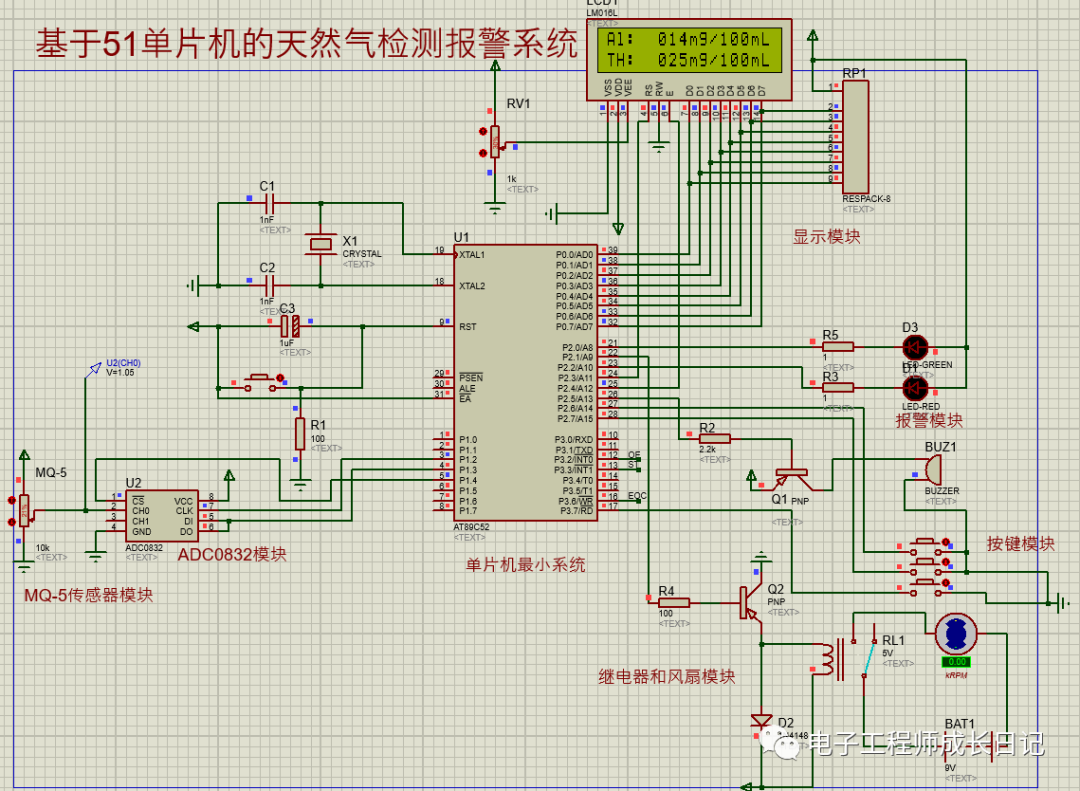Screen dimensions: 1080x791
Task: Click the LED-GREEN part name text
Action: pyautogui.click(x=928, y=364)
